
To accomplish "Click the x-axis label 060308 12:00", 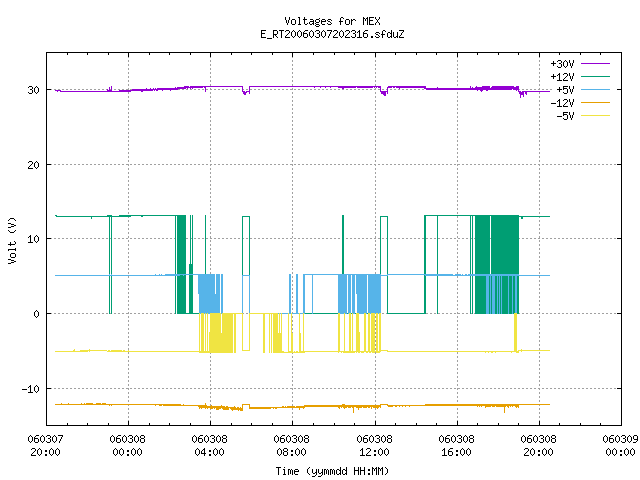I will [374, 446].
